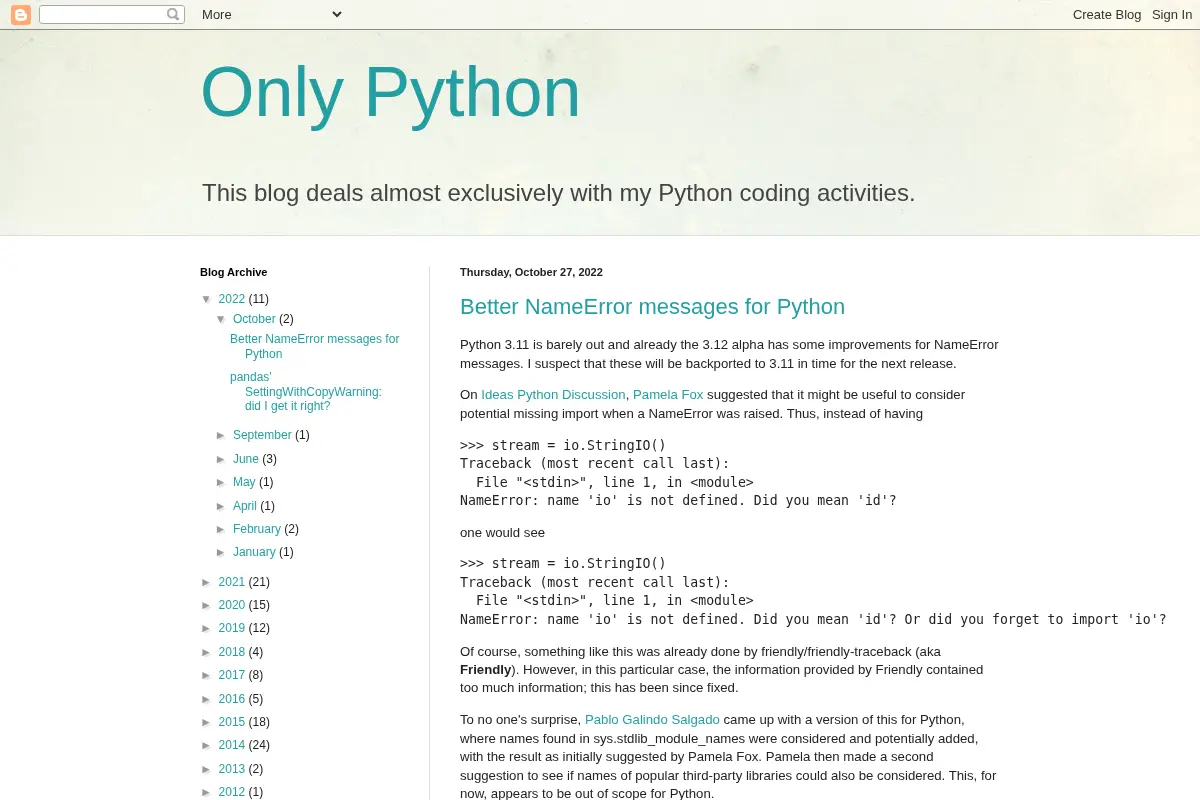Open the 2015 archive link

[x=232, y=722]
